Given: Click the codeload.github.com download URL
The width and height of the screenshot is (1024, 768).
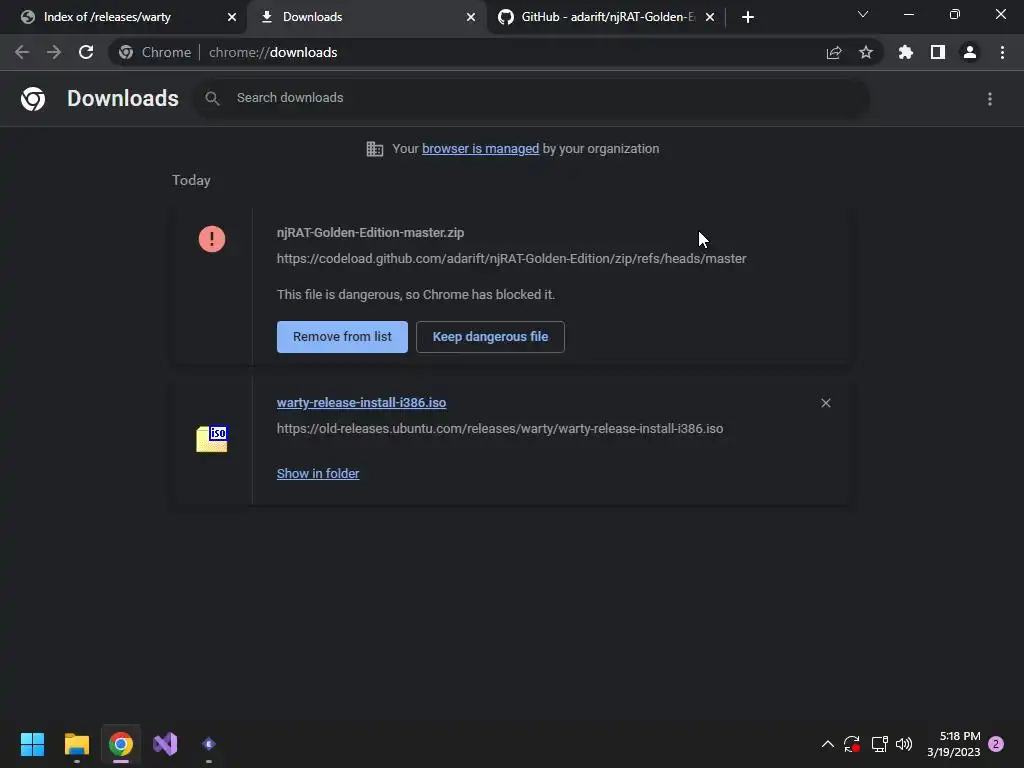Looking at the screenshot, I should coord(511,259).
